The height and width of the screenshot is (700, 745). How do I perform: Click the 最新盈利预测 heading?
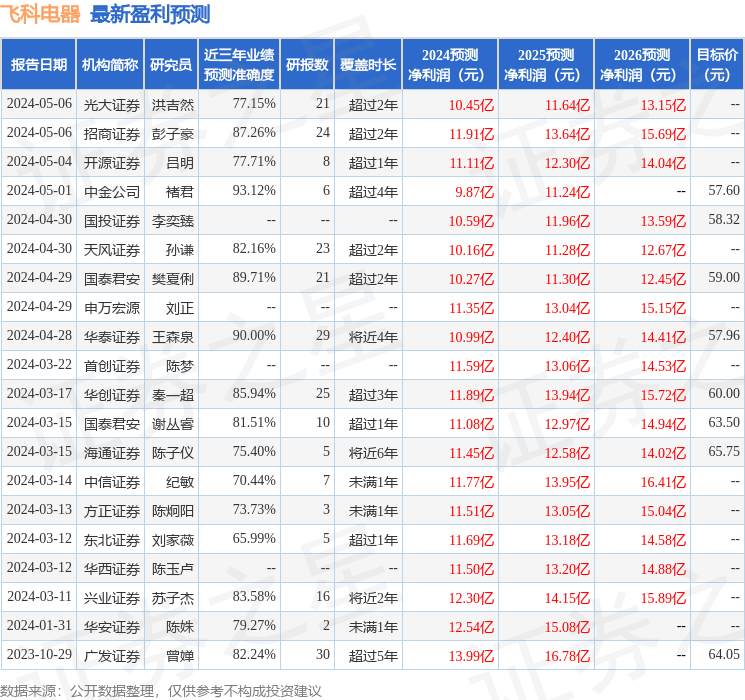click(150, 14)
